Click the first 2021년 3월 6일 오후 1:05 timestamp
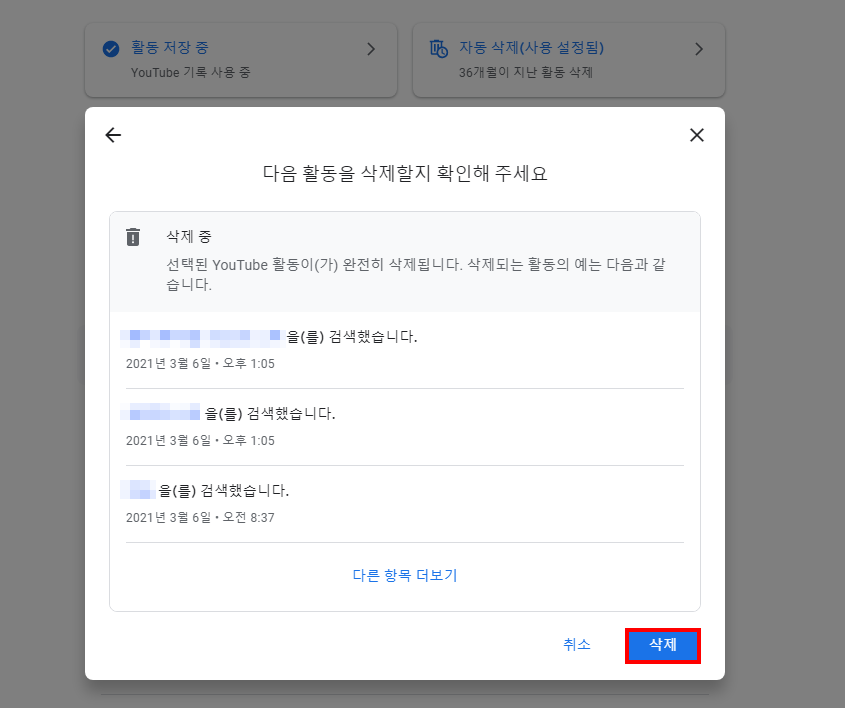Image resolution: width=845 pixels, height=708 pixels. (x=200, y=364)
